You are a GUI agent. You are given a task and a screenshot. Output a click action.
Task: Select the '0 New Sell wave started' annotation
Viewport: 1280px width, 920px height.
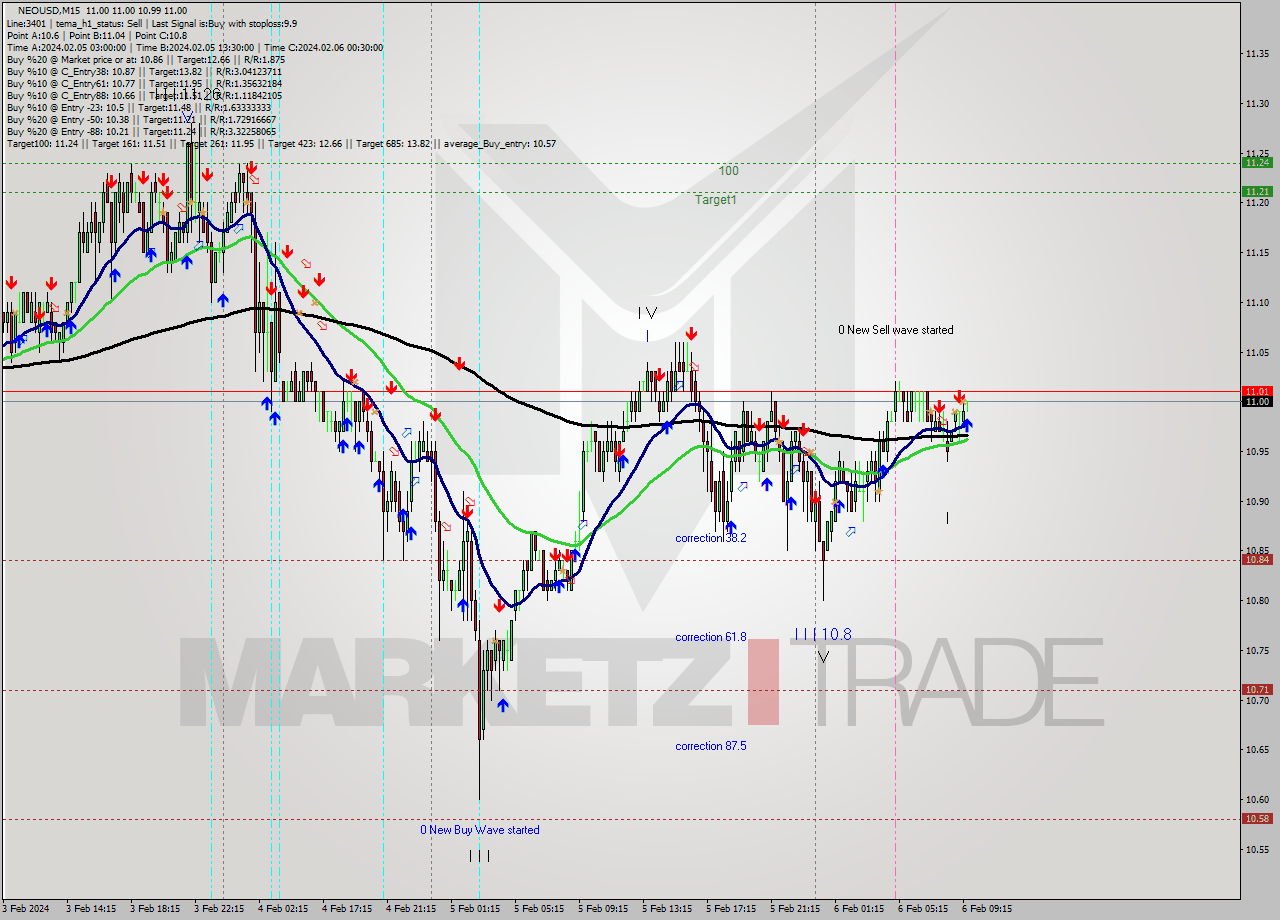pos(896,330)
